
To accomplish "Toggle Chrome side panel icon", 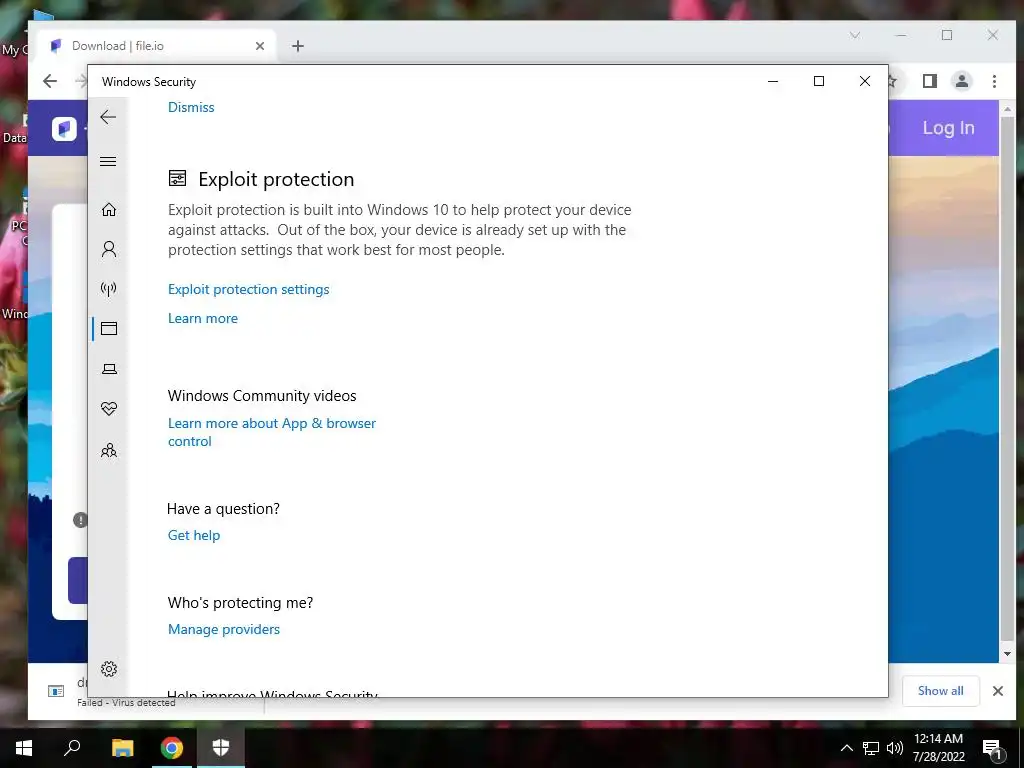I will (x=930, y=81).
